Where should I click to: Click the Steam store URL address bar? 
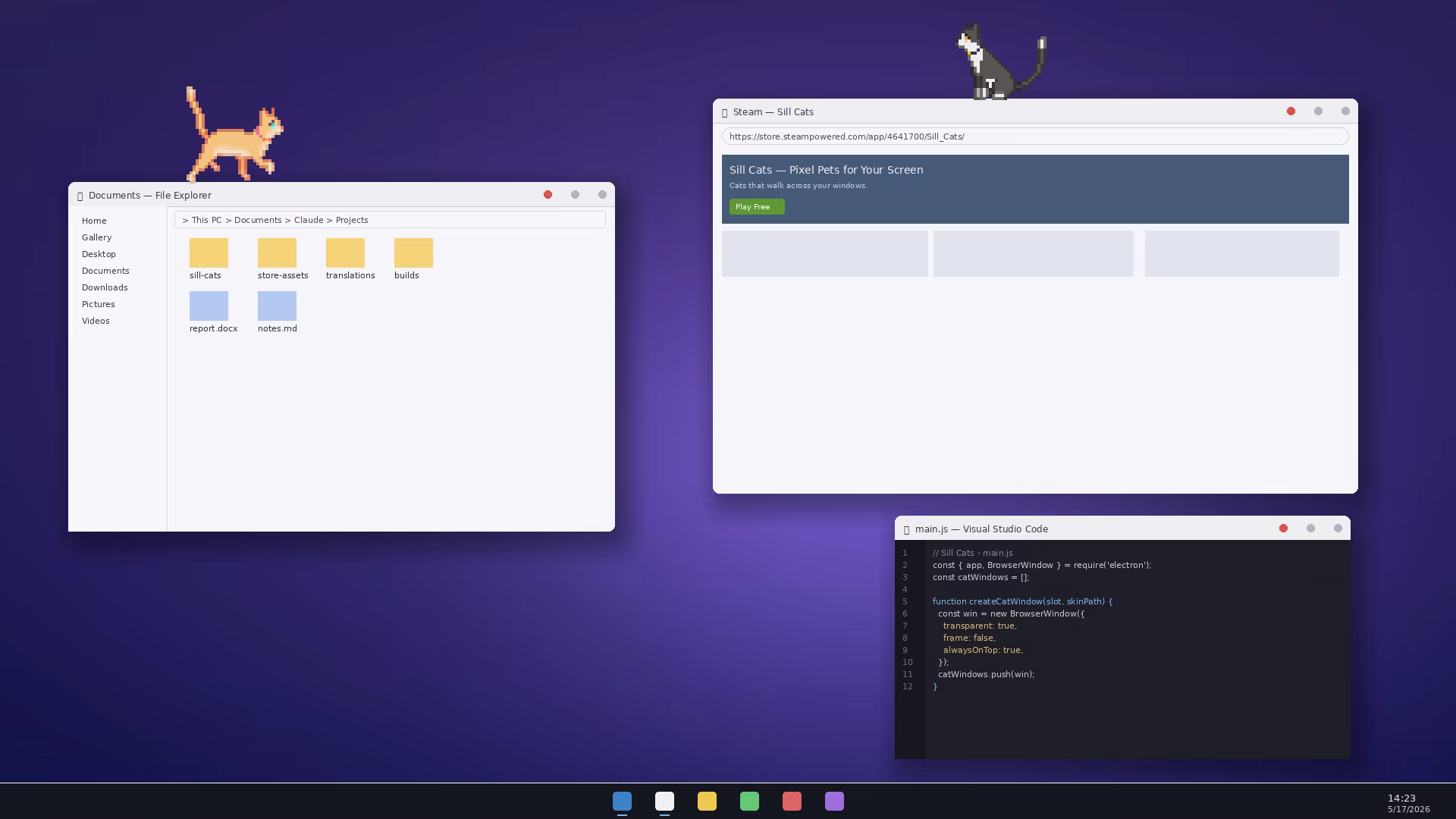(1035, 136)
